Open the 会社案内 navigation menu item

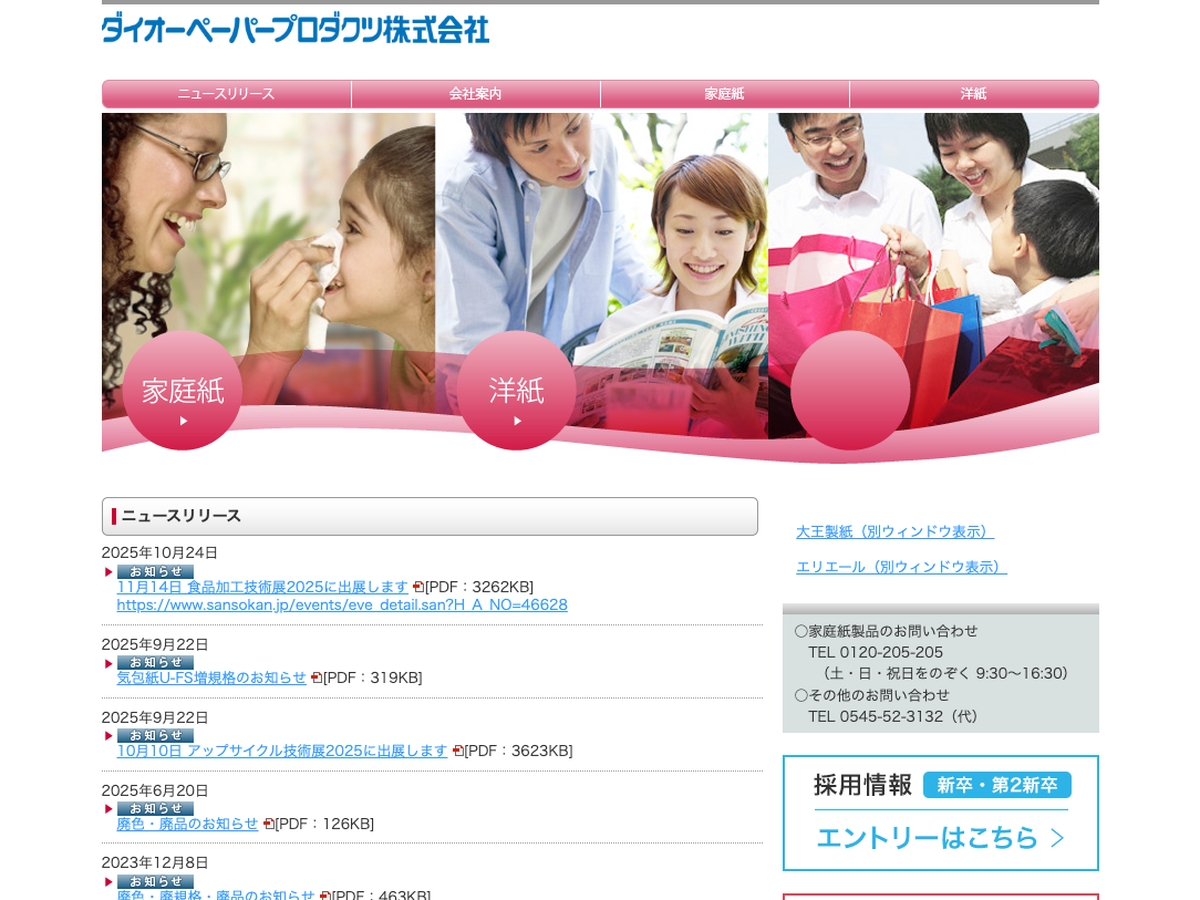475,94
